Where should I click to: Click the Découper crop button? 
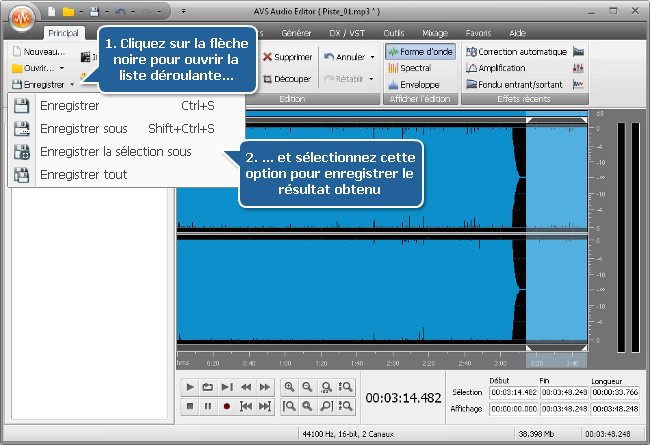click(288, 79)
